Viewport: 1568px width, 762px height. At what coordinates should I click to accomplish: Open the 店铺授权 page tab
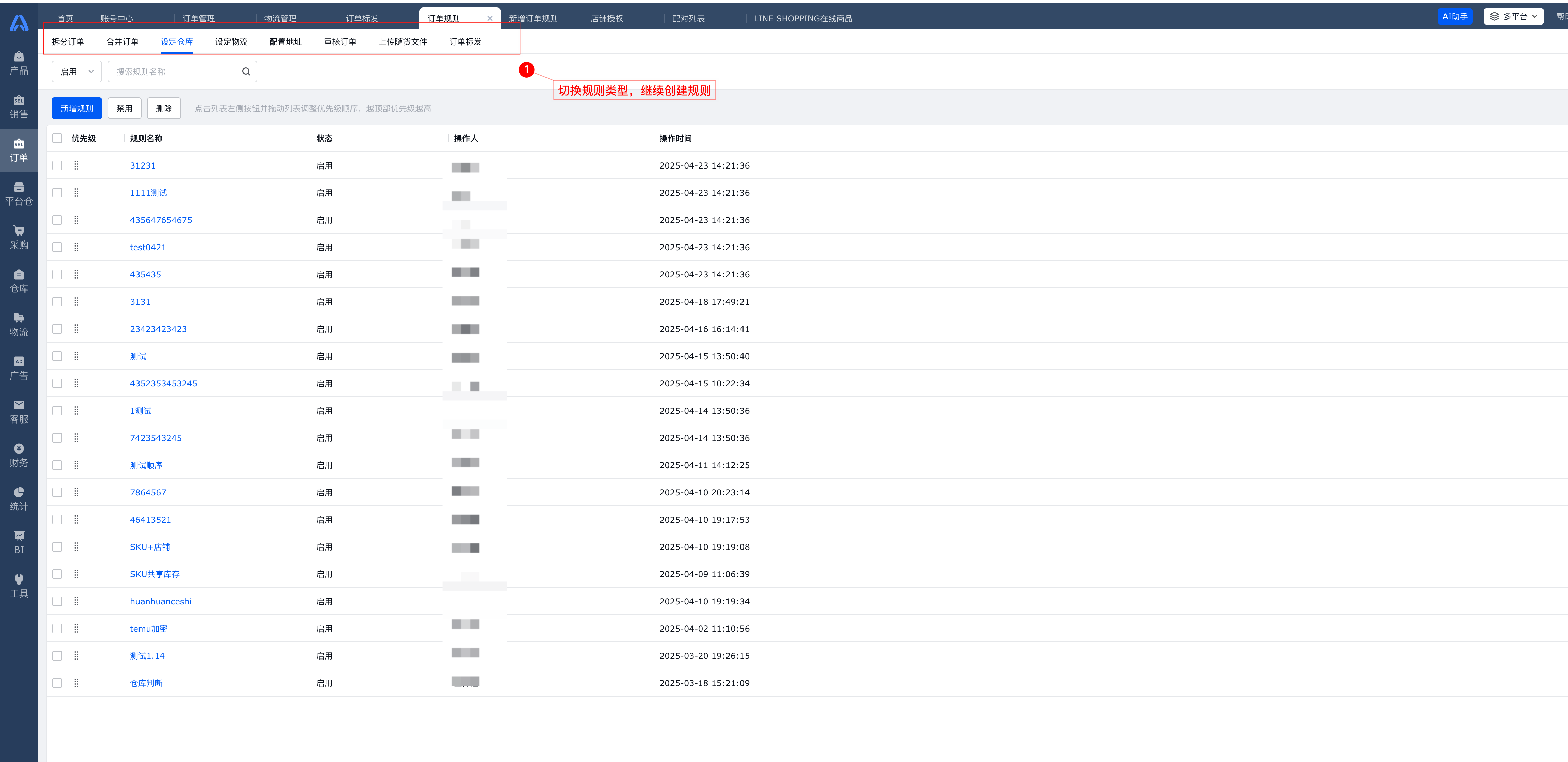click(x=607, y=19)
